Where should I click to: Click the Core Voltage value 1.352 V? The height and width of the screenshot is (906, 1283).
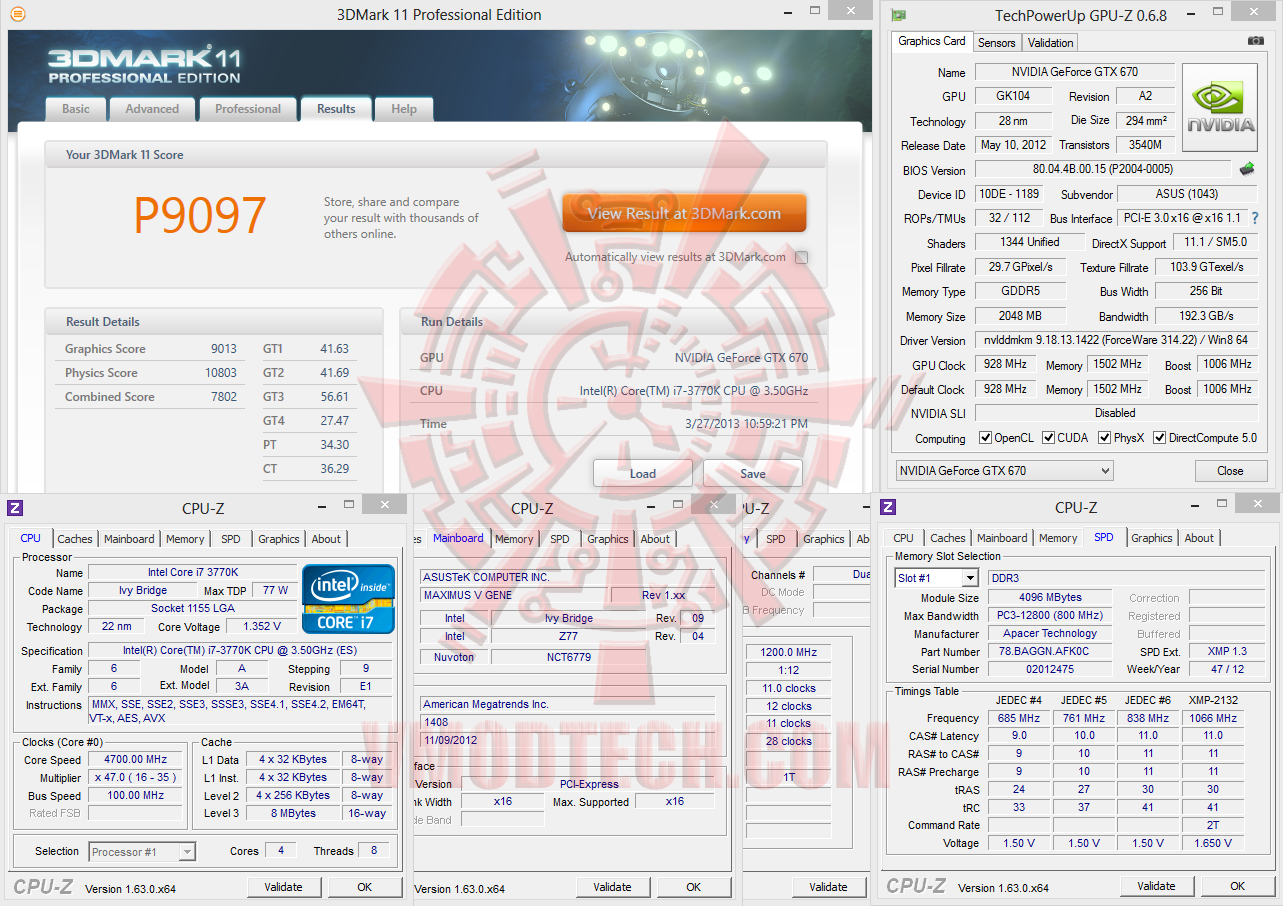pos(262,627)
